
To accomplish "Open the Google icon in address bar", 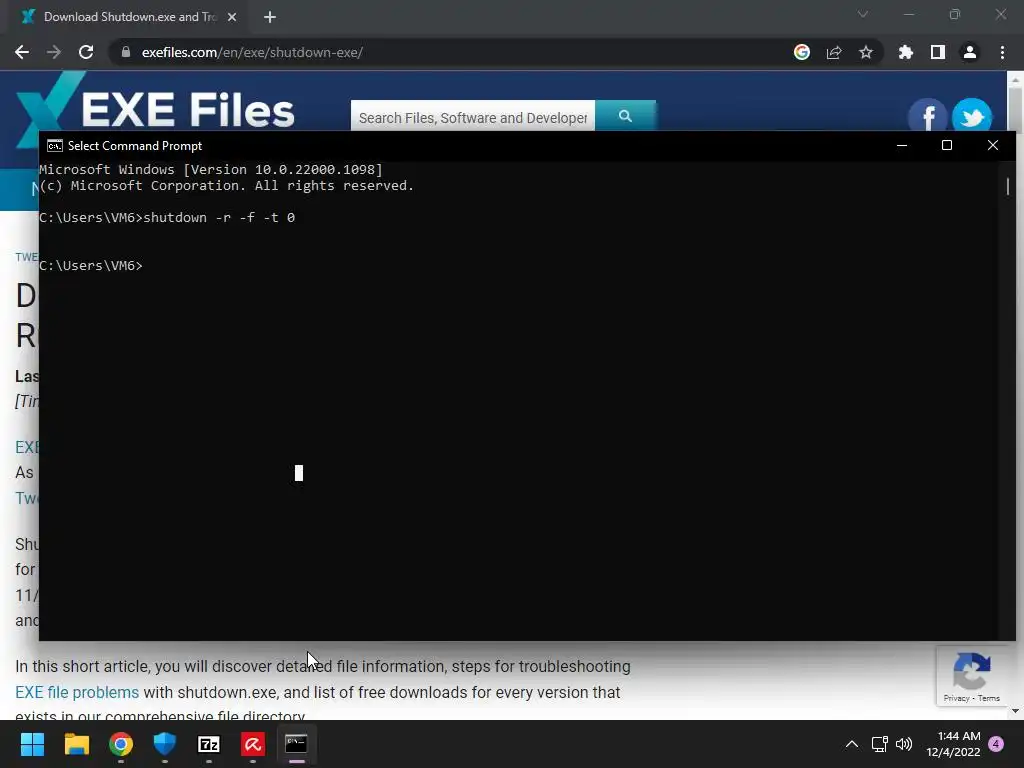I will coord(802,52).
